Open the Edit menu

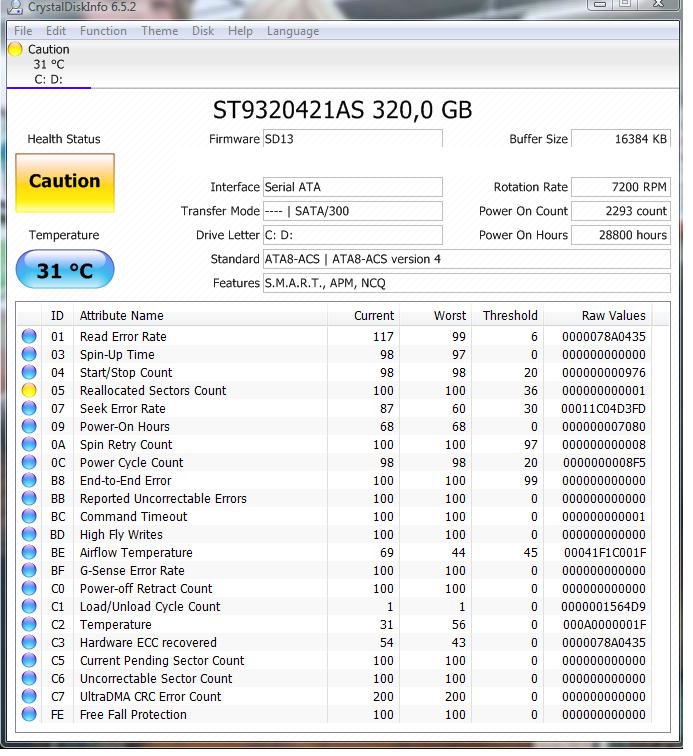56,31
